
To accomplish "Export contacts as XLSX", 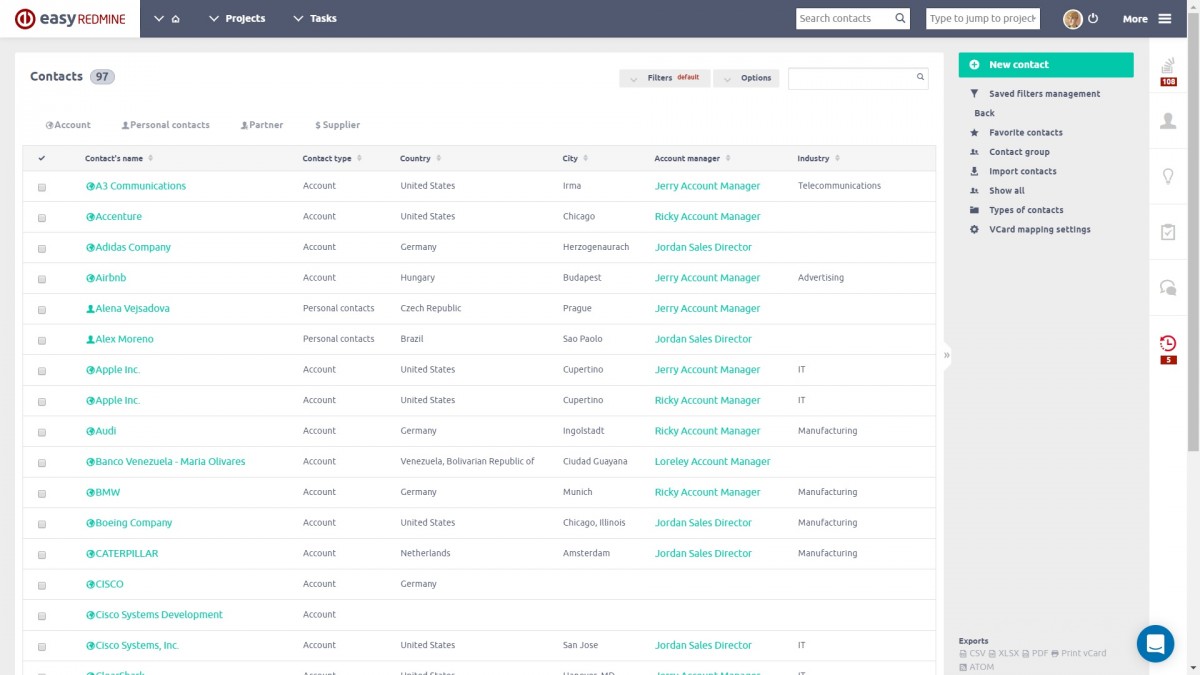I will [1003, 653].
